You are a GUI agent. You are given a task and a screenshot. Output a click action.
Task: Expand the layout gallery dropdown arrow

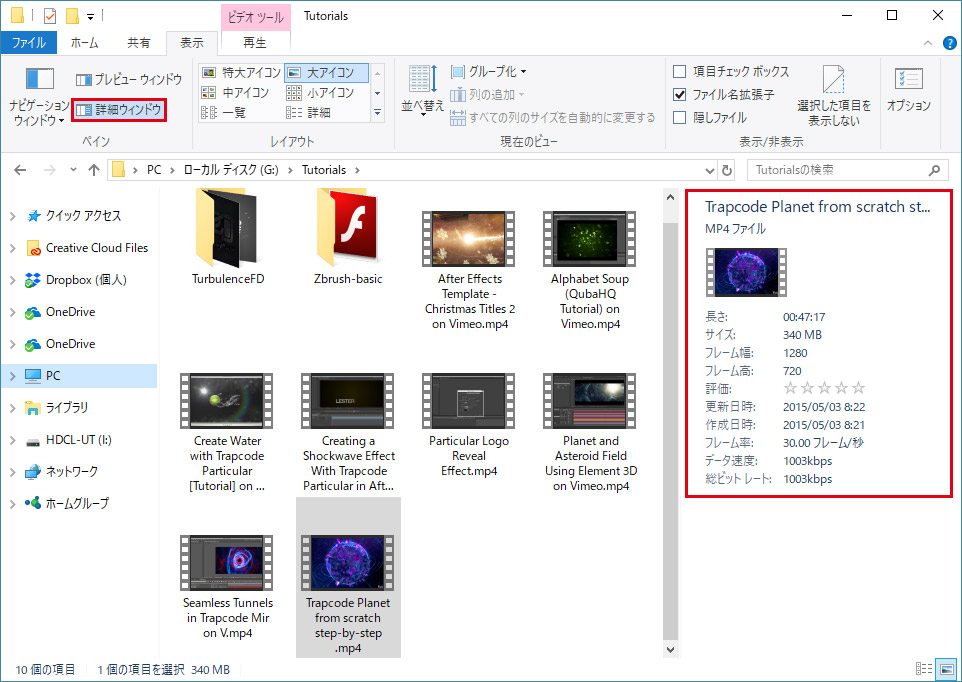click(x=377, y=113)
